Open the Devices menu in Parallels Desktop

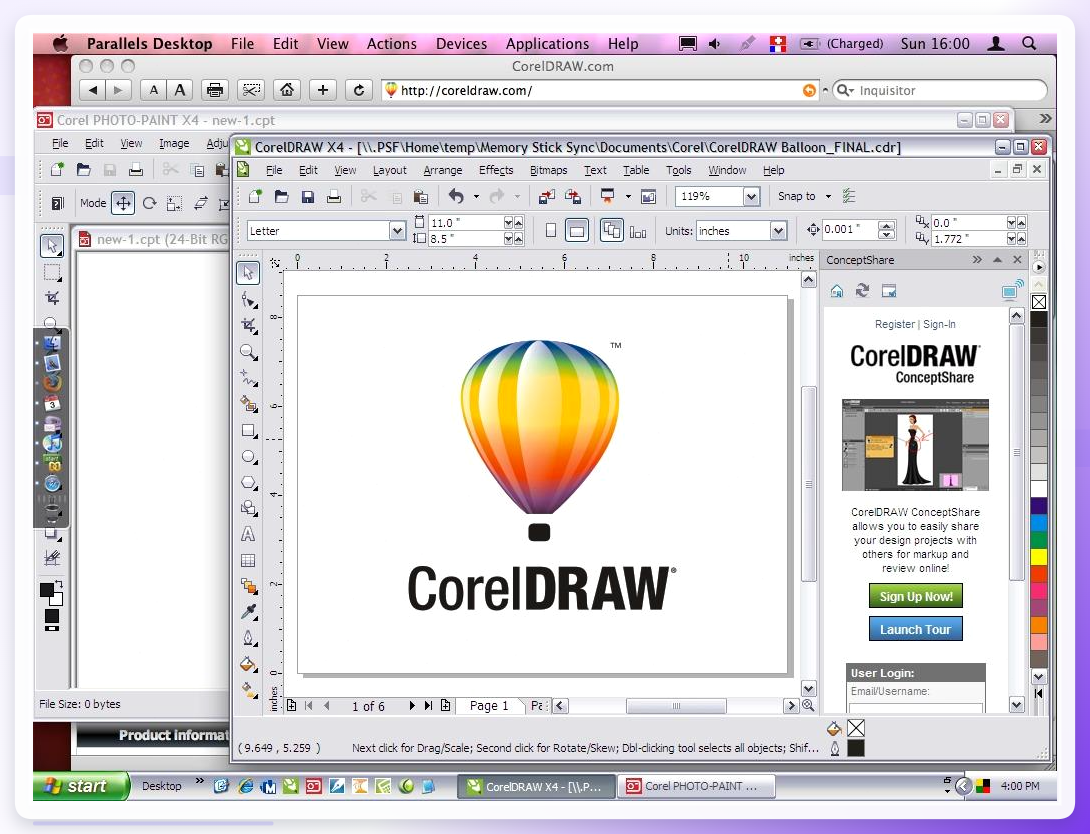[462, 44]
